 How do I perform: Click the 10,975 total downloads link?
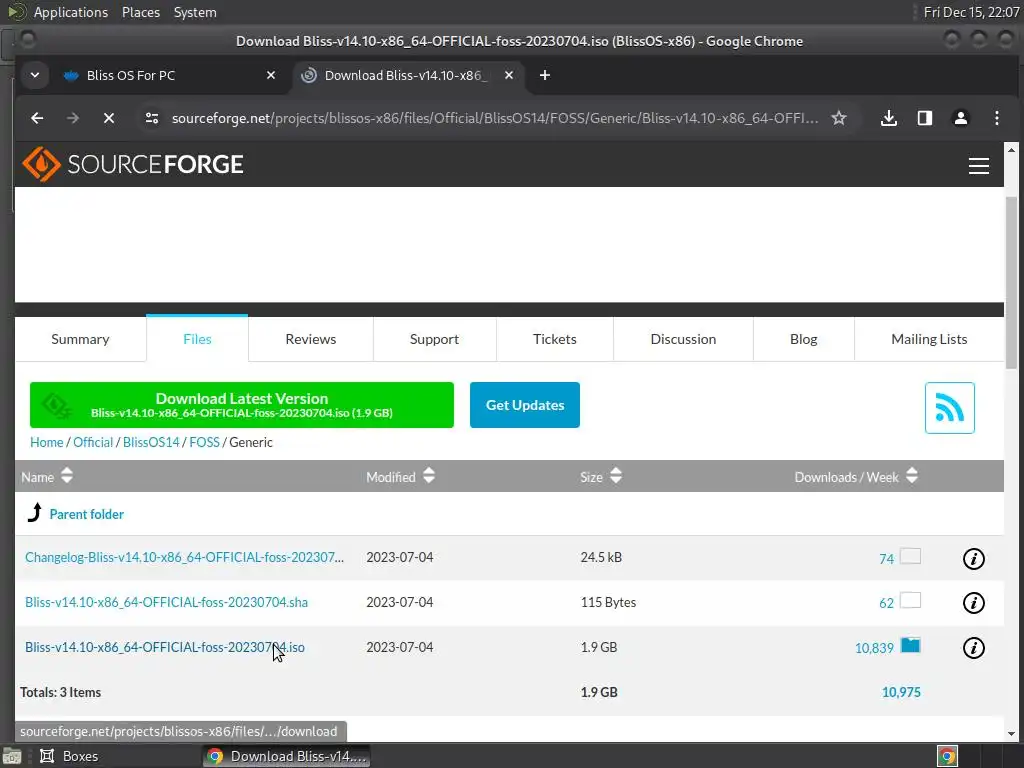click(901, 692)
